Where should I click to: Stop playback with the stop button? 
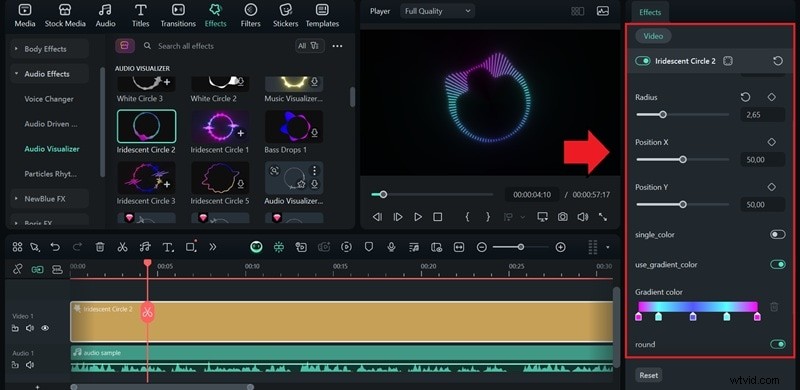(437, 217)
